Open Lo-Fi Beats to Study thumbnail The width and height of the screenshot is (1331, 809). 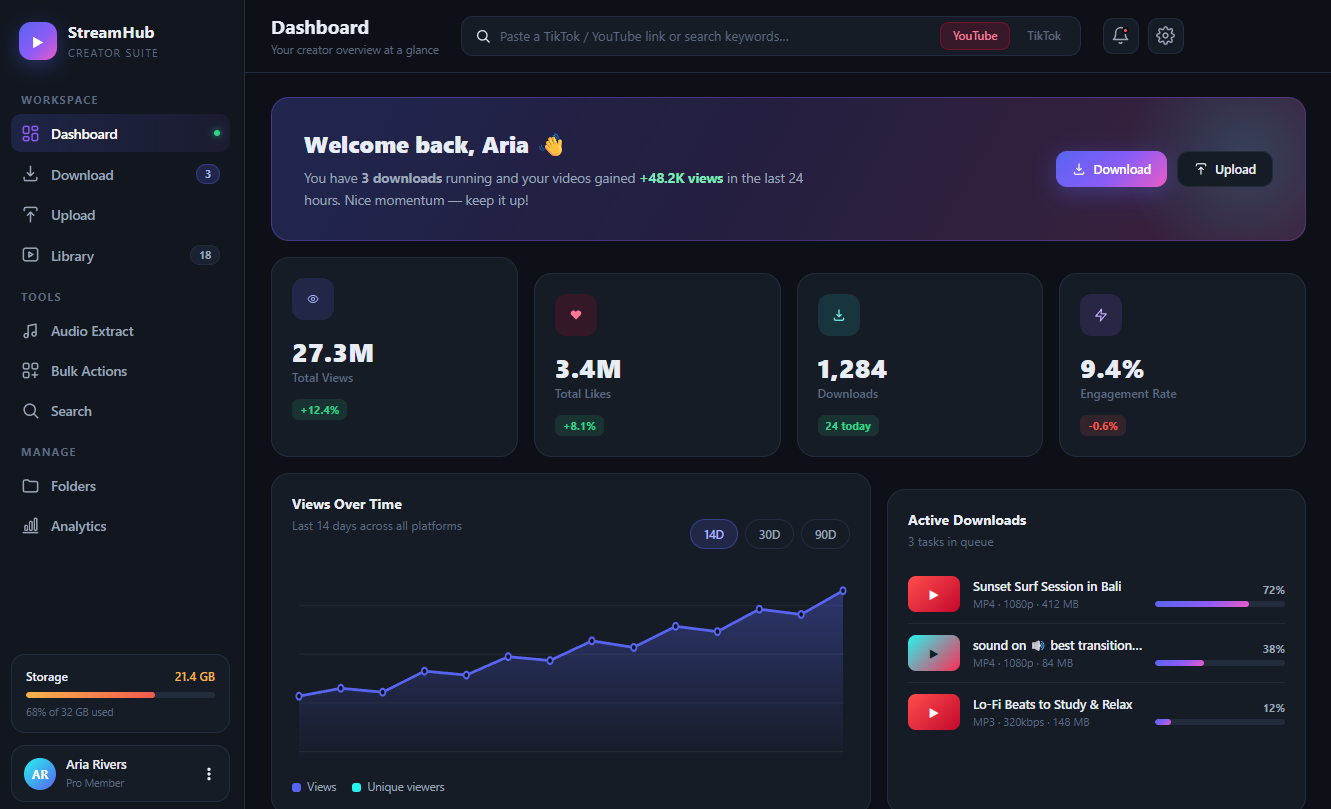point(934,712)
